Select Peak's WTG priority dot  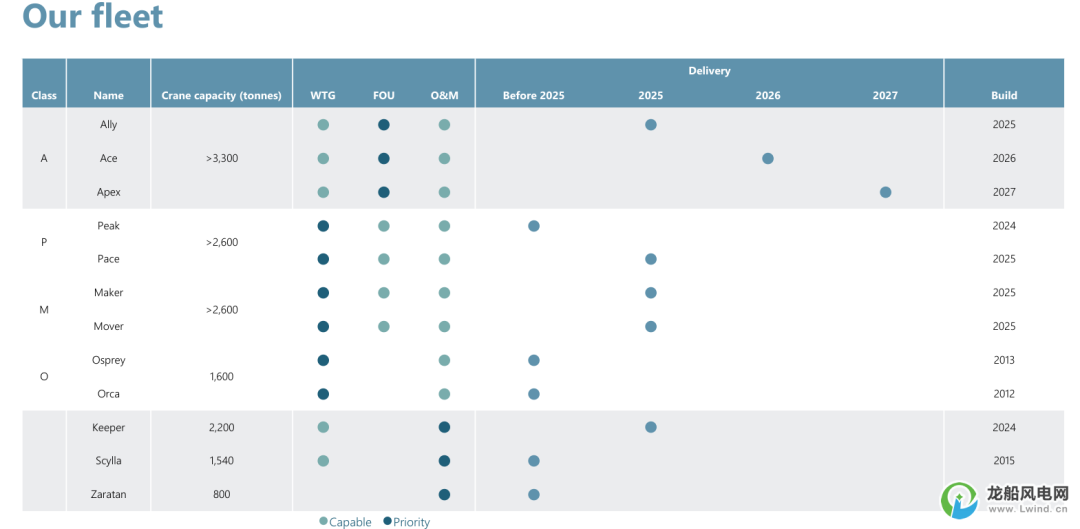[x=323, y=226]
